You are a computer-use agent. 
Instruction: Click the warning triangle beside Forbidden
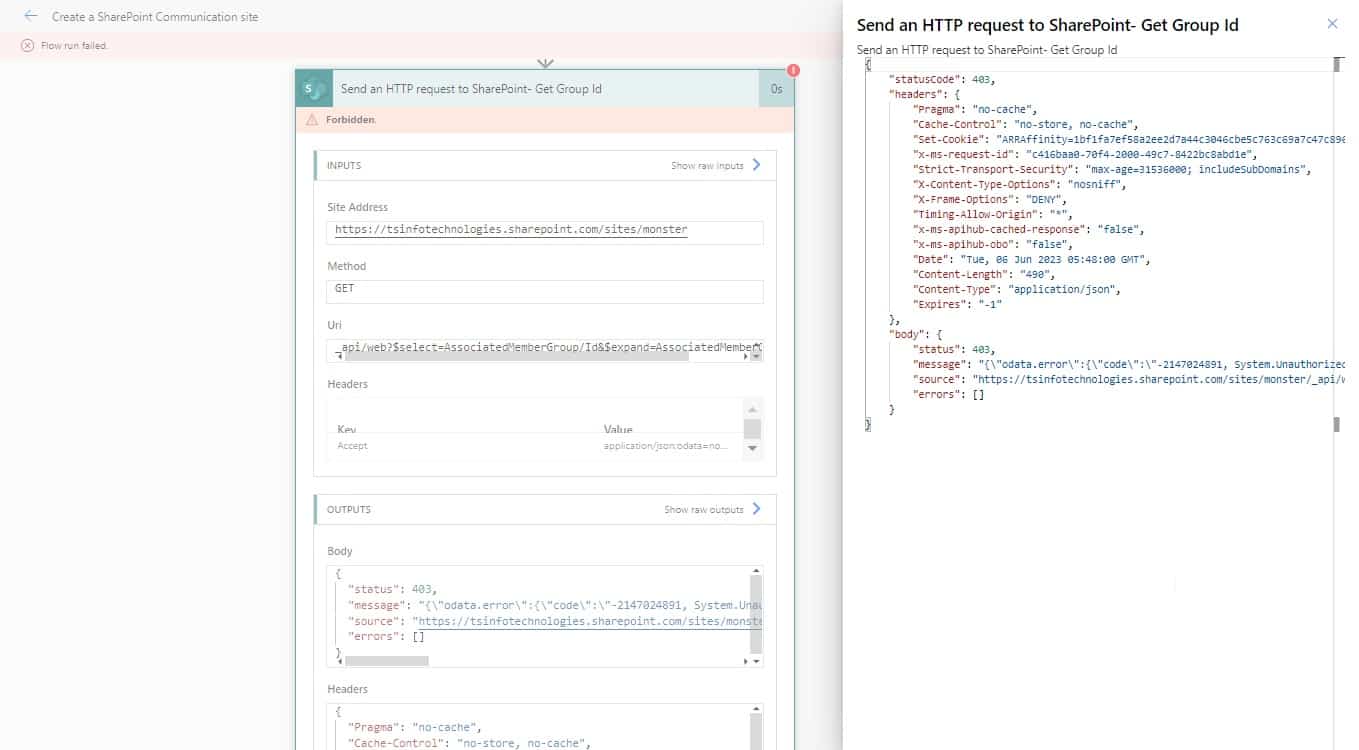pos(312,120)
